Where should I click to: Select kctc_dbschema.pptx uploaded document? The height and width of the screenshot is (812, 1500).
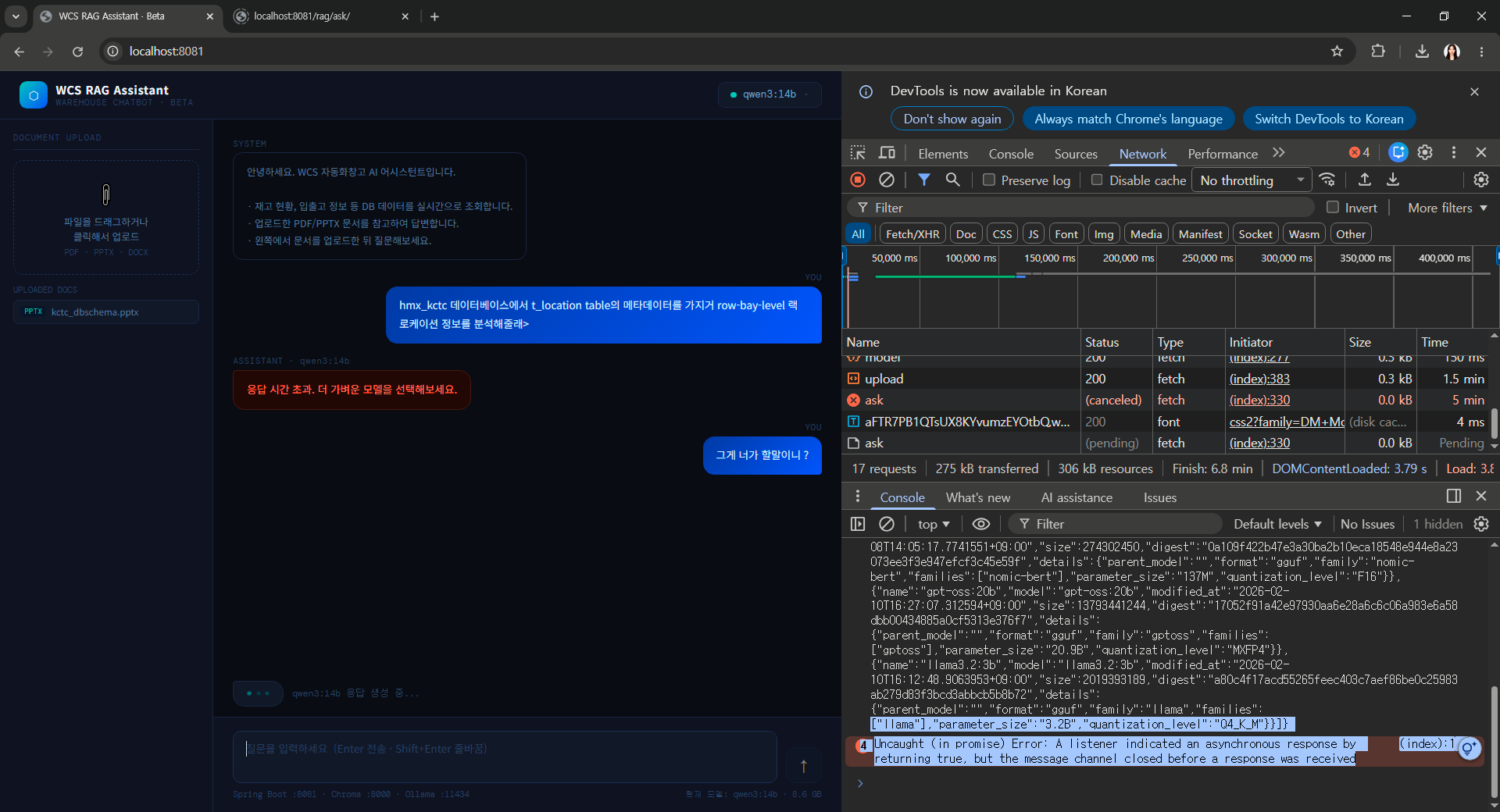[x=106, y=312]
